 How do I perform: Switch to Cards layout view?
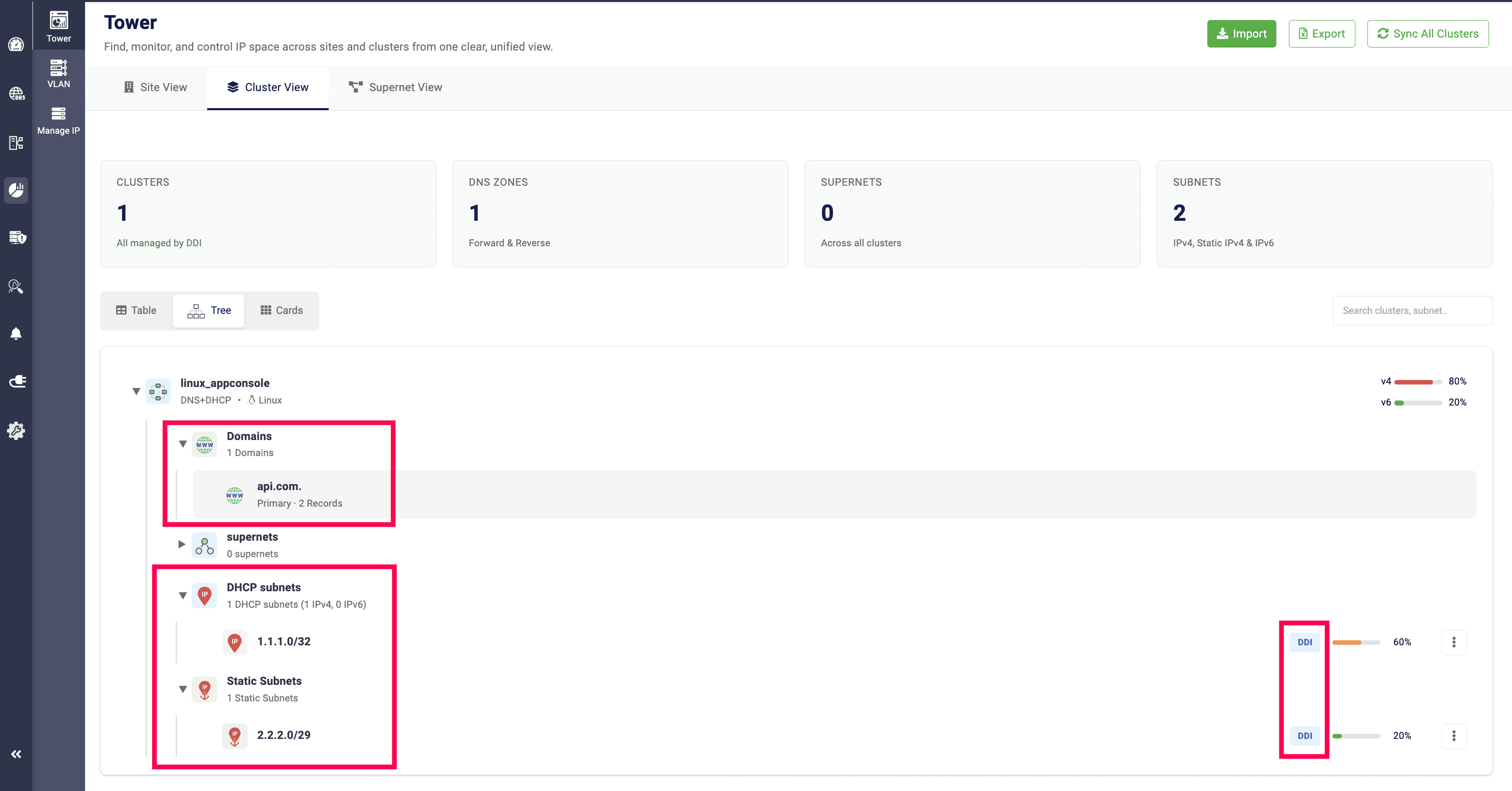coord(282,310)
